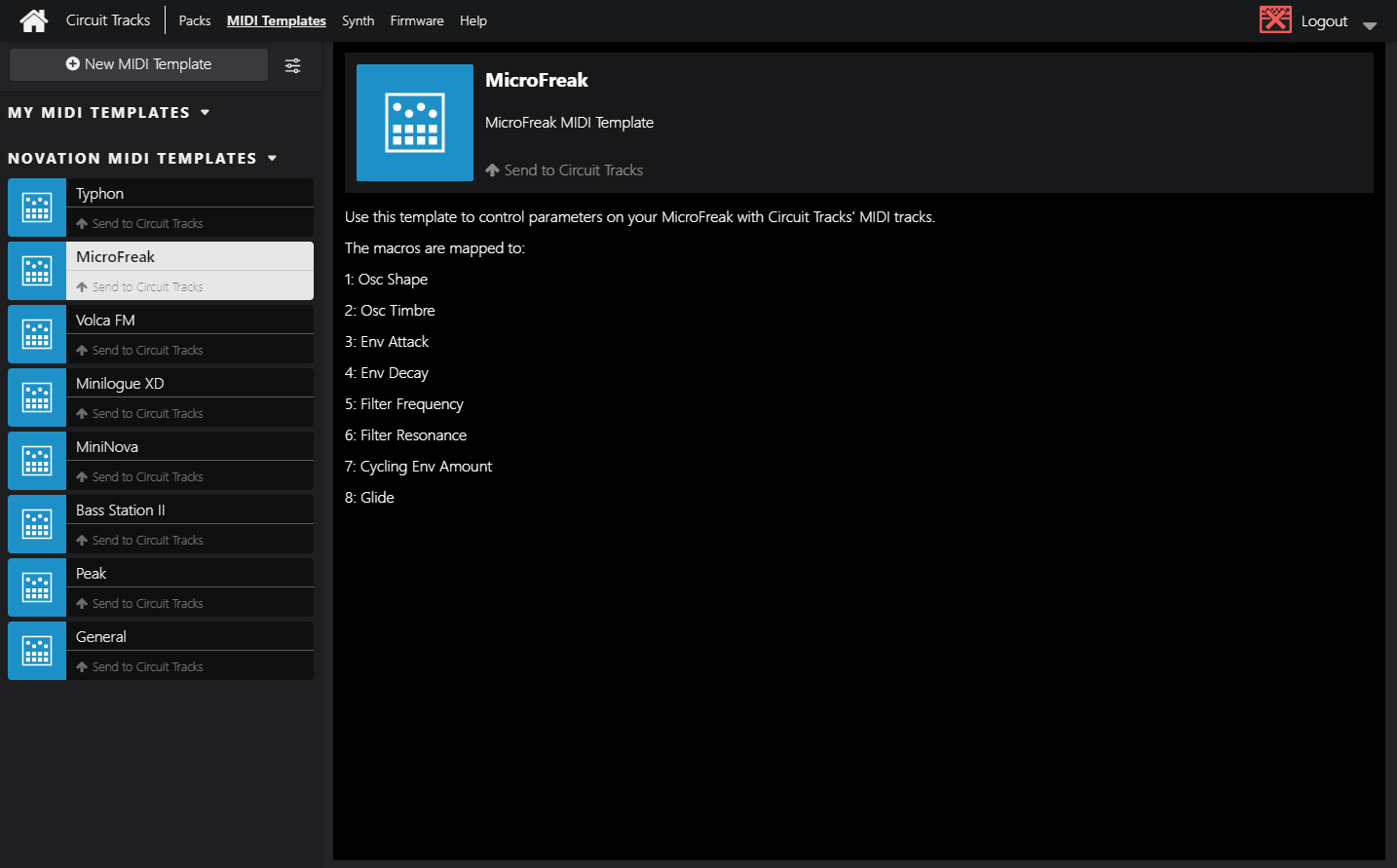Click the Typhon template grid icon

pyautogui.click(x=37, y=208)
